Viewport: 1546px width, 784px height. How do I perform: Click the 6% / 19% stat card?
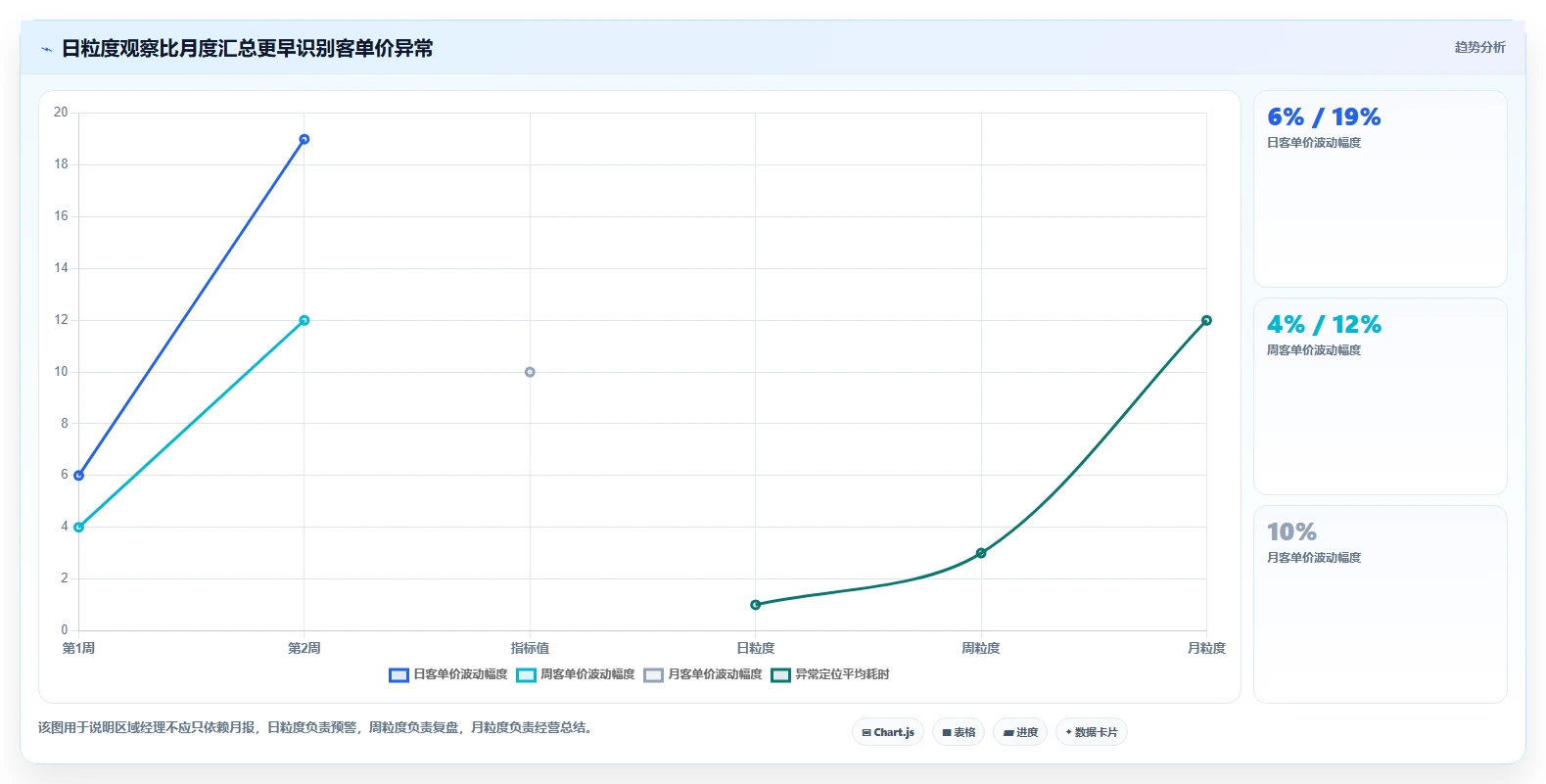[1380, 189]
